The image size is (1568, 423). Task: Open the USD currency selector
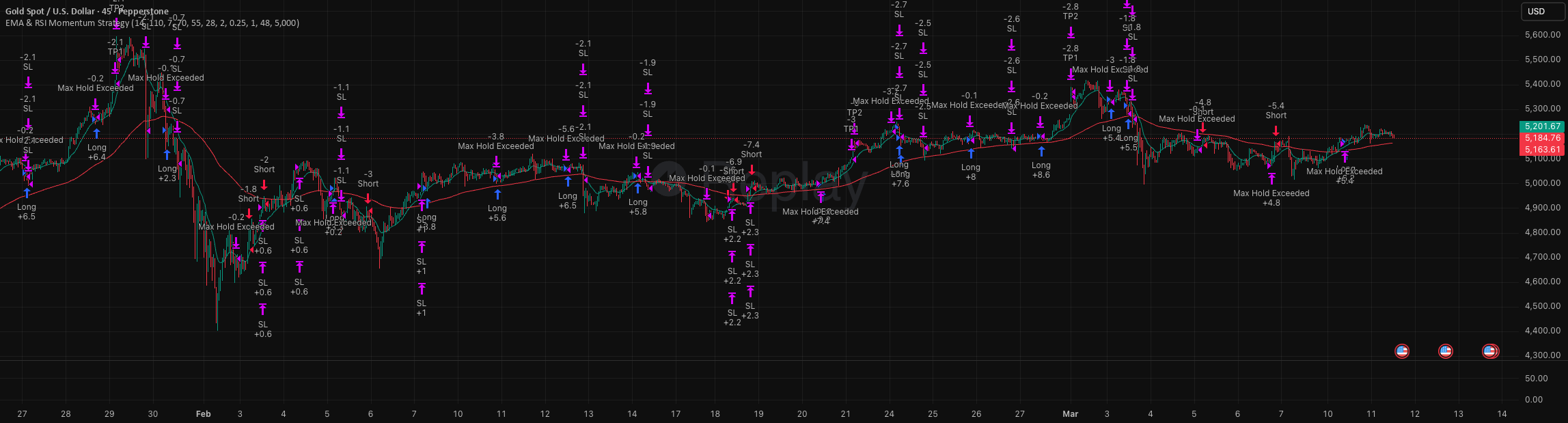point(1537,11)
